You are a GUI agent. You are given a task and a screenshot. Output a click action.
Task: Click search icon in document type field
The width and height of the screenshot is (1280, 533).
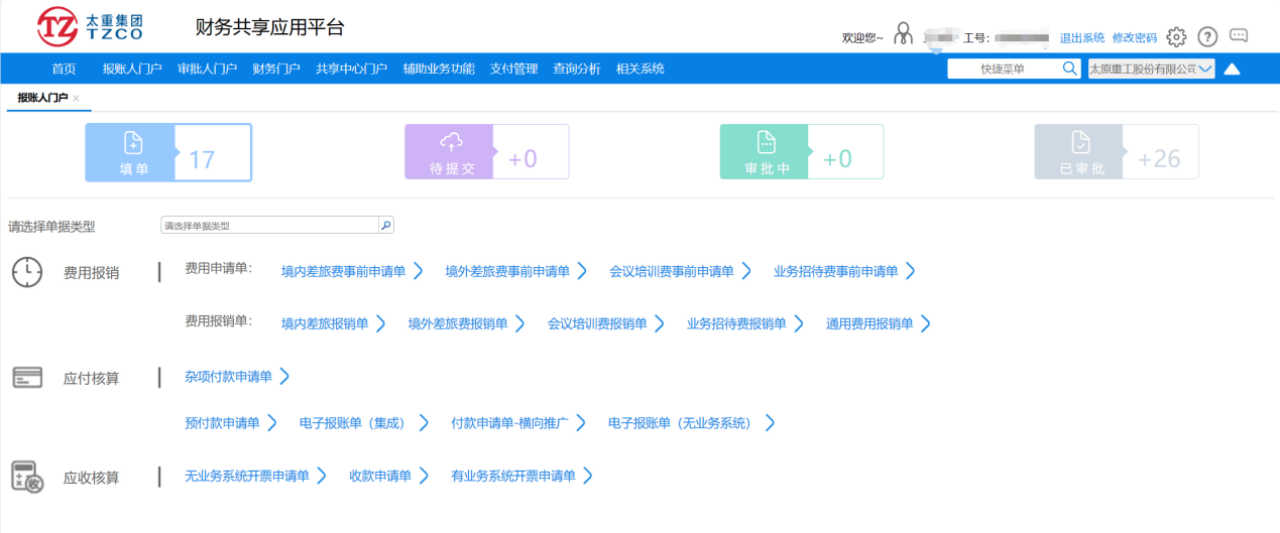tap(386, 226)
